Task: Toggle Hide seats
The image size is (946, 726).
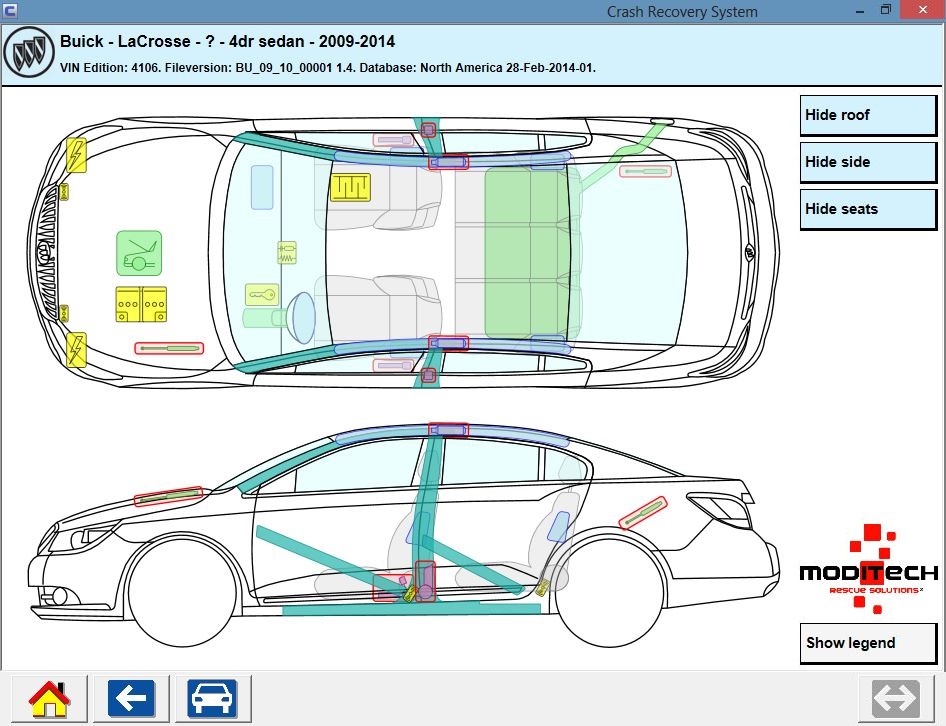Action: (866, 208)
